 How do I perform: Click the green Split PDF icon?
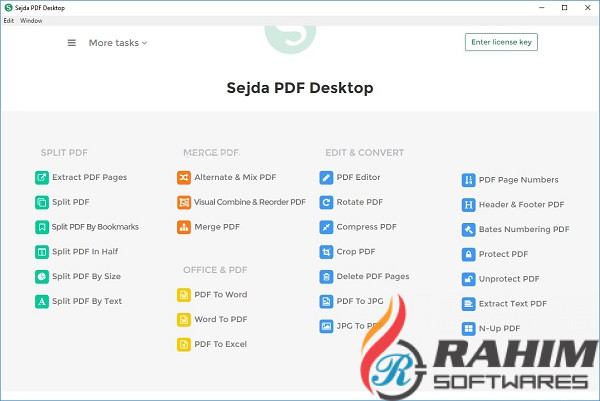(x=42, y=202)
